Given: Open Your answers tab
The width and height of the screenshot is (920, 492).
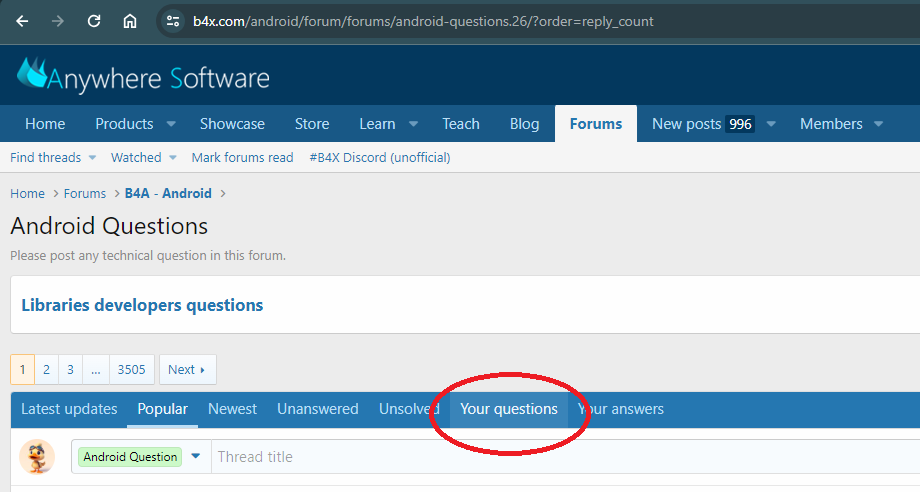Looking at the screenshot, I should coord(621,409).
